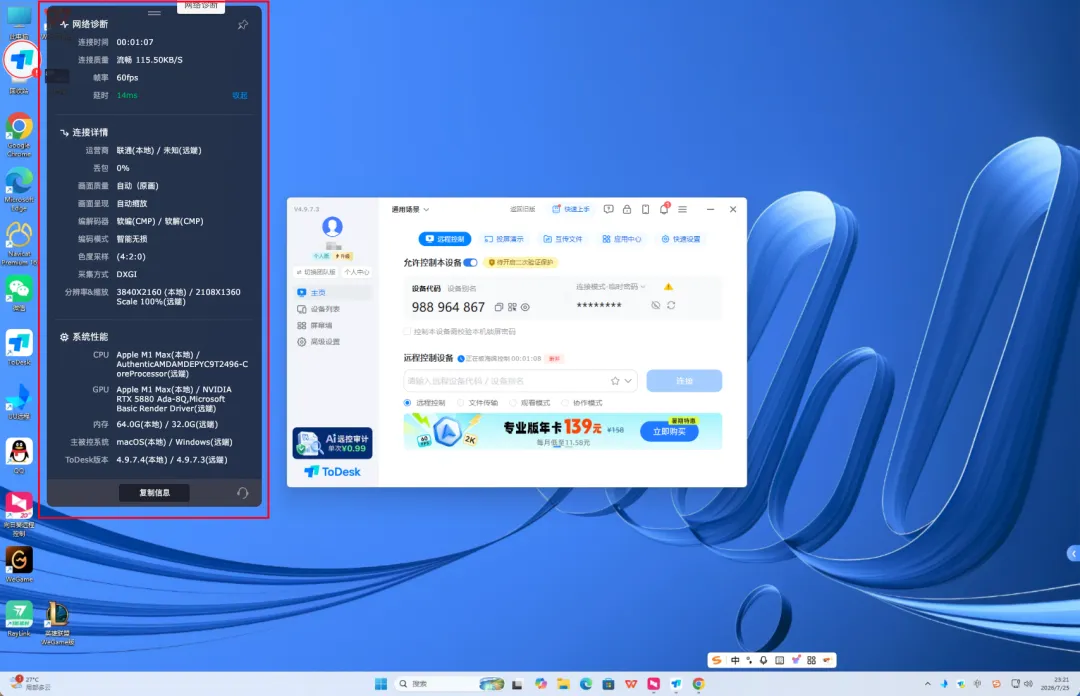Click 切换团队版 button
This screenshot has height=696, width=1080.
[316, 272]
